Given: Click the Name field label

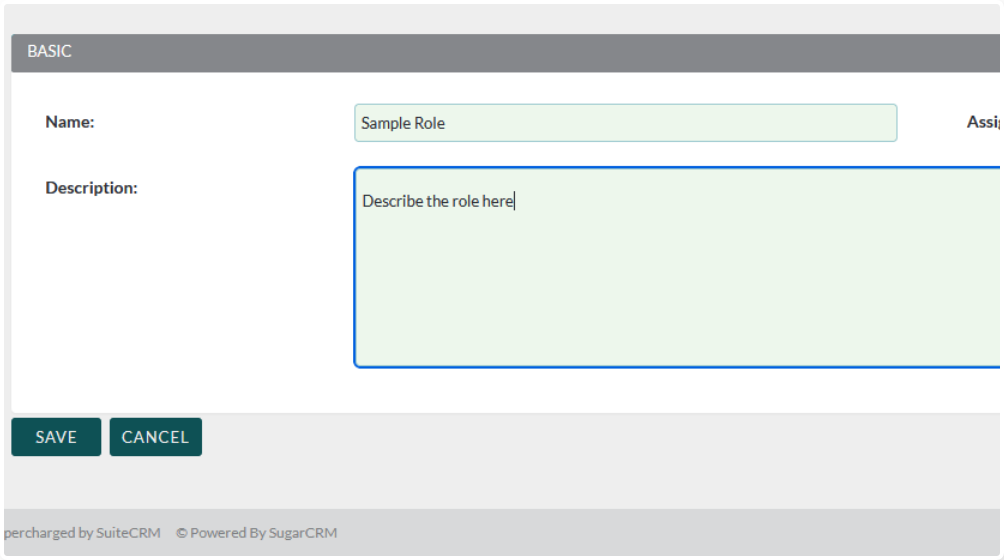Looking at the screenshot, I should pyautogui.click(x=70, y=122).
